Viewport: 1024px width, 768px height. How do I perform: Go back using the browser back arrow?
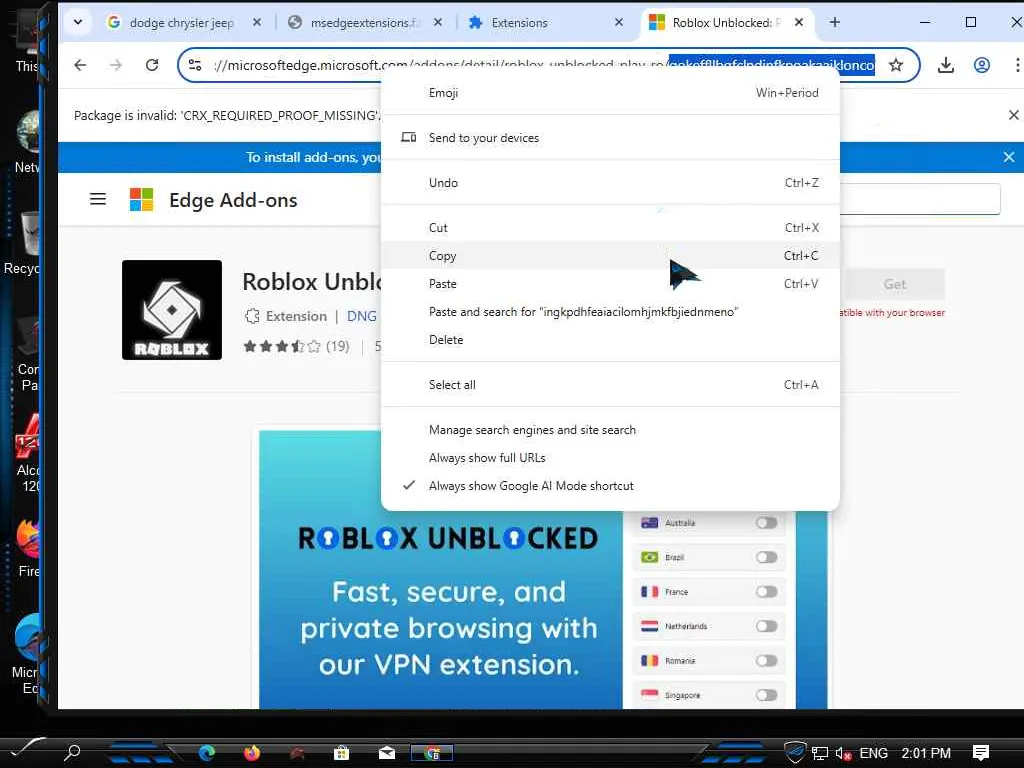[80, 65]
